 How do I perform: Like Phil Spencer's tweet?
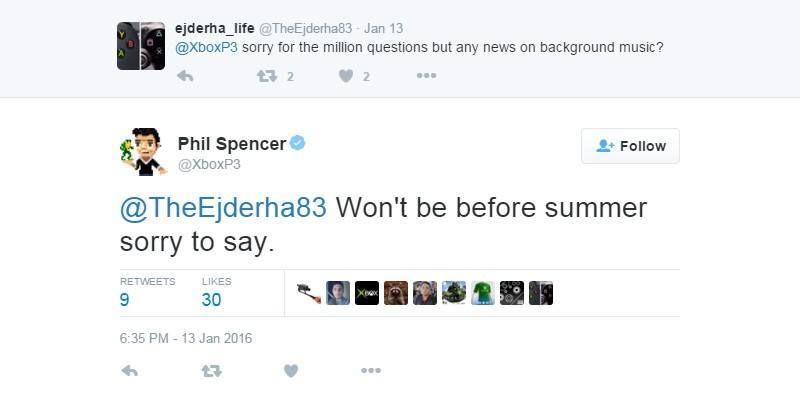tap(290, 371)
